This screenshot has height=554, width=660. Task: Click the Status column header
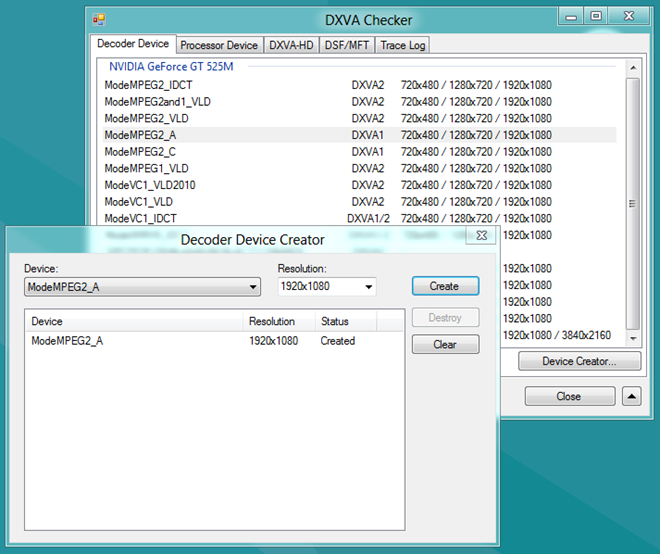pyautogui.click(x=334, y=321)
